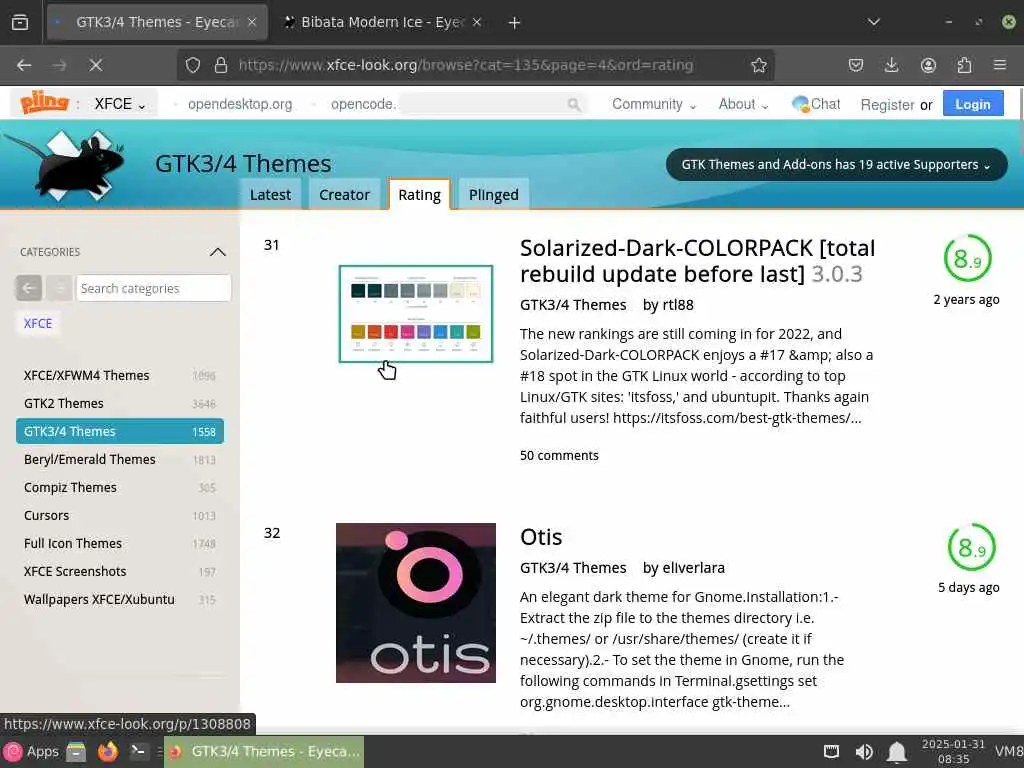Screen dimensions: 1024x768
Task: Open the Pocket save icon
Action: pos(856,65)
